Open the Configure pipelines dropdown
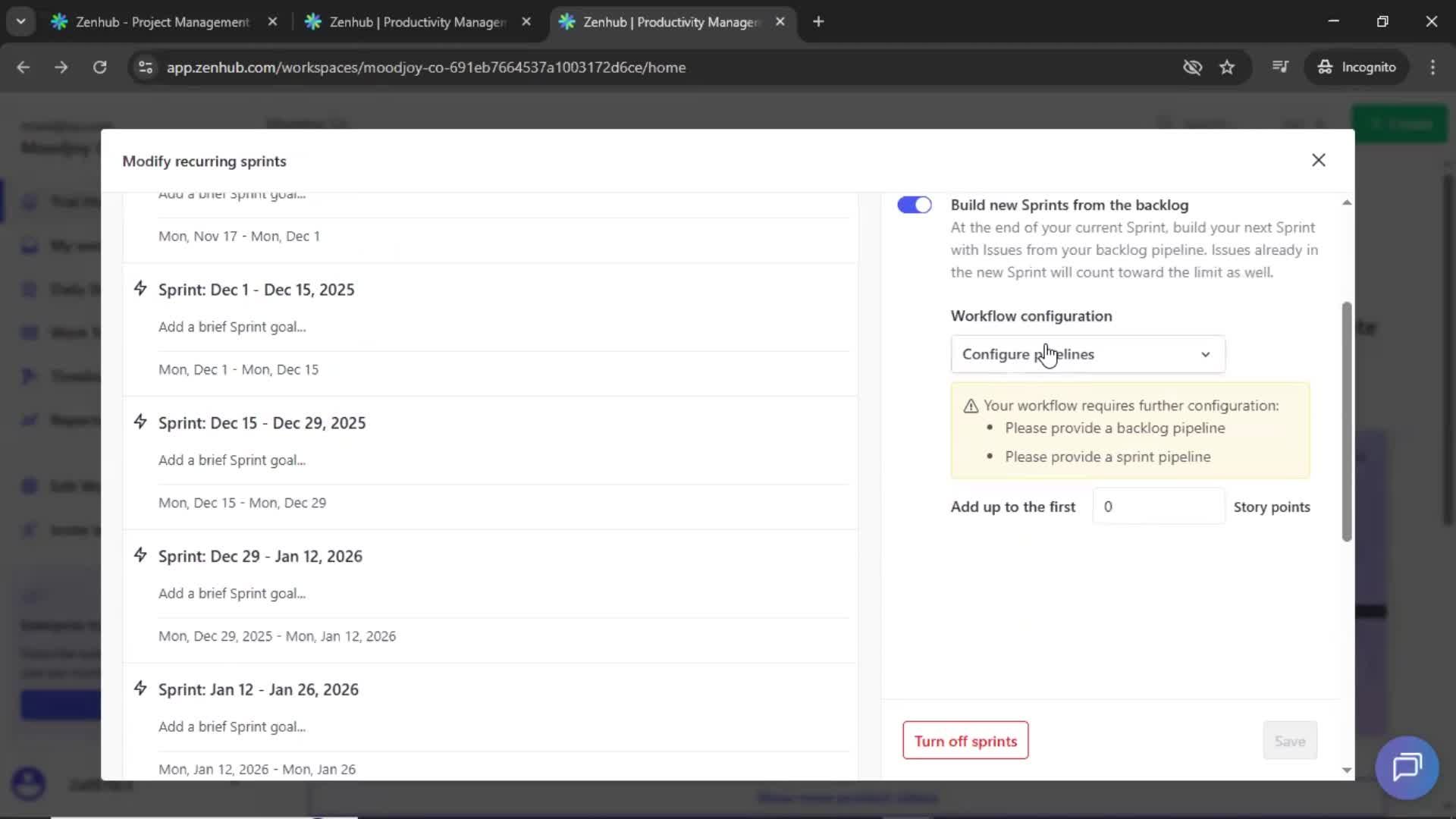The width and height of the screenshot is (1456, 819). [x=1087, y=354]
